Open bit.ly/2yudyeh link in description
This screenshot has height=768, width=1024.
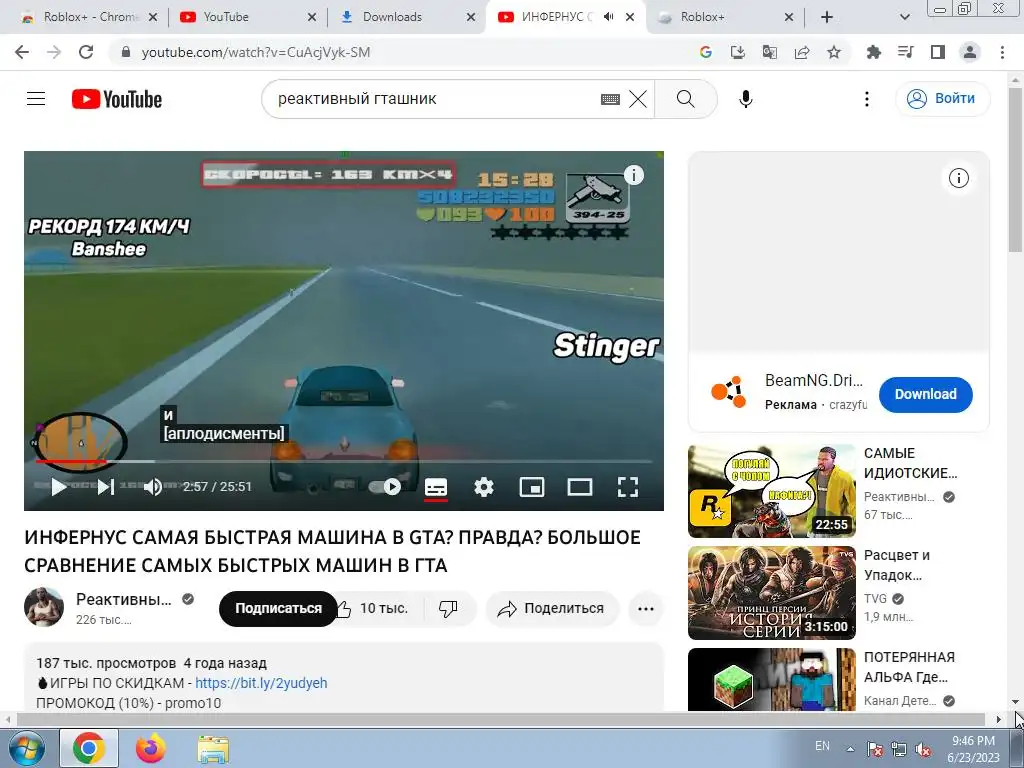(x=261, y=683)
